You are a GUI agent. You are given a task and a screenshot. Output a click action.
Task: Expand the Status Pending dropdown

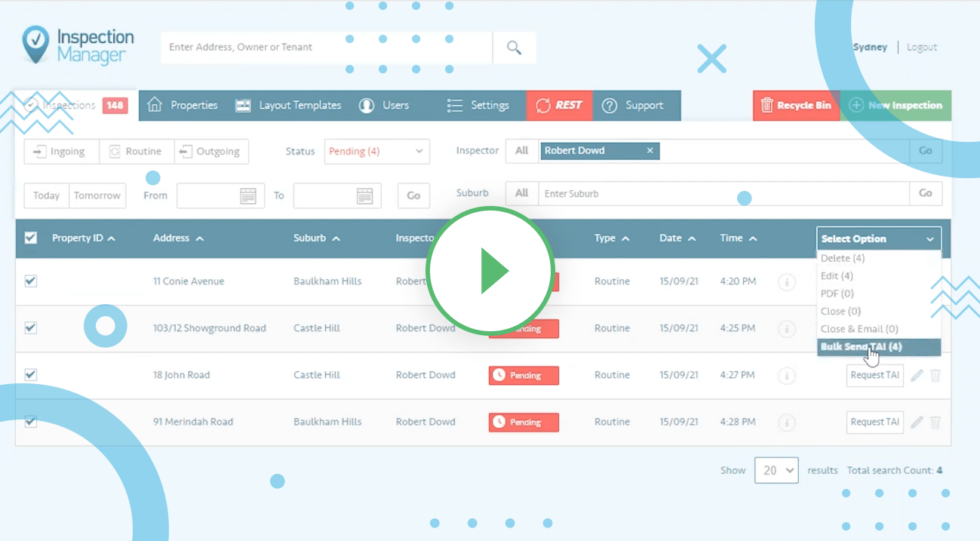pyautogui.click(x=377, y=151)
